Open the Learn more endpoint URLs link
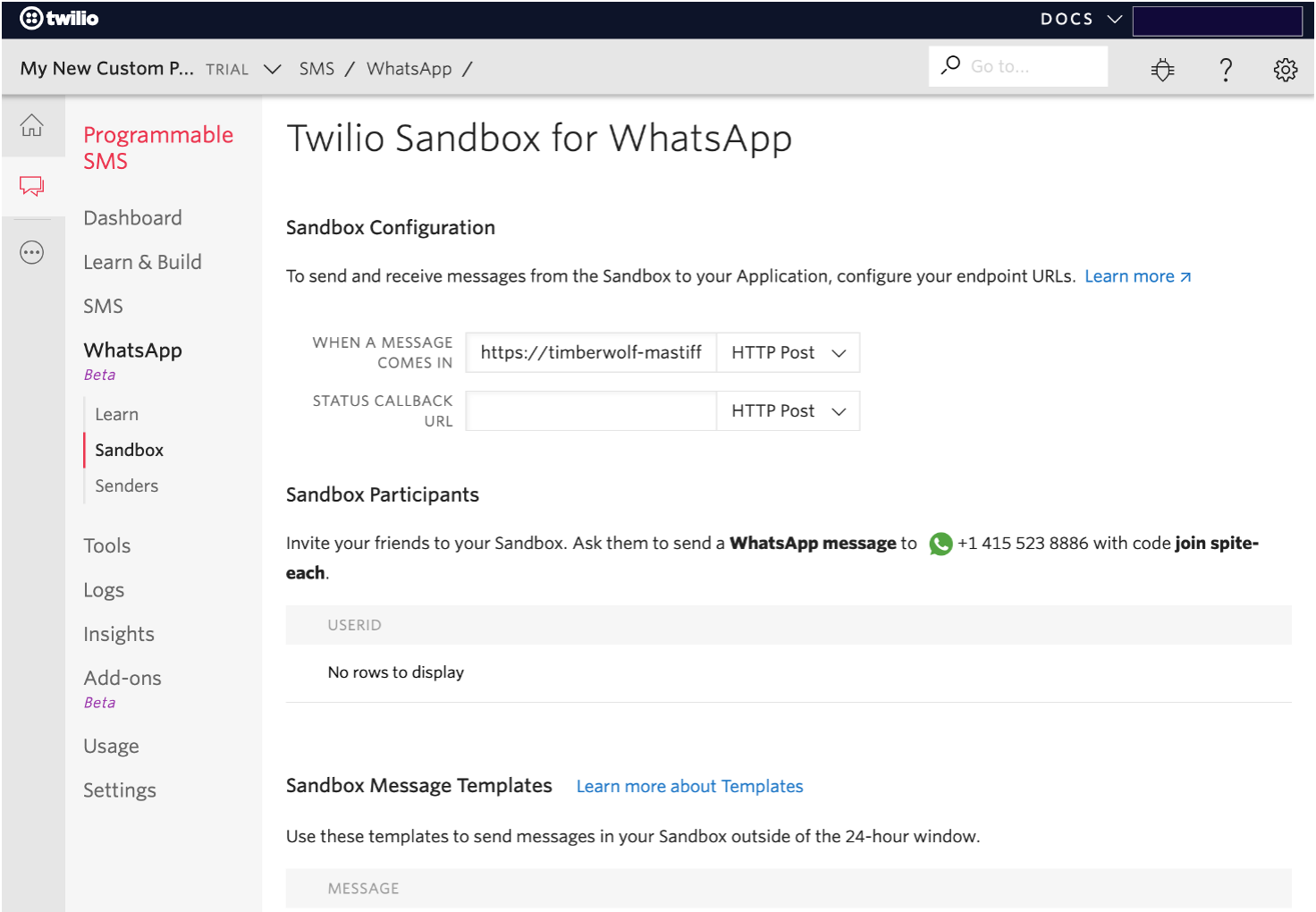Image resolution: width=1316 pixels, height=912 pixels. (1130, 275)
